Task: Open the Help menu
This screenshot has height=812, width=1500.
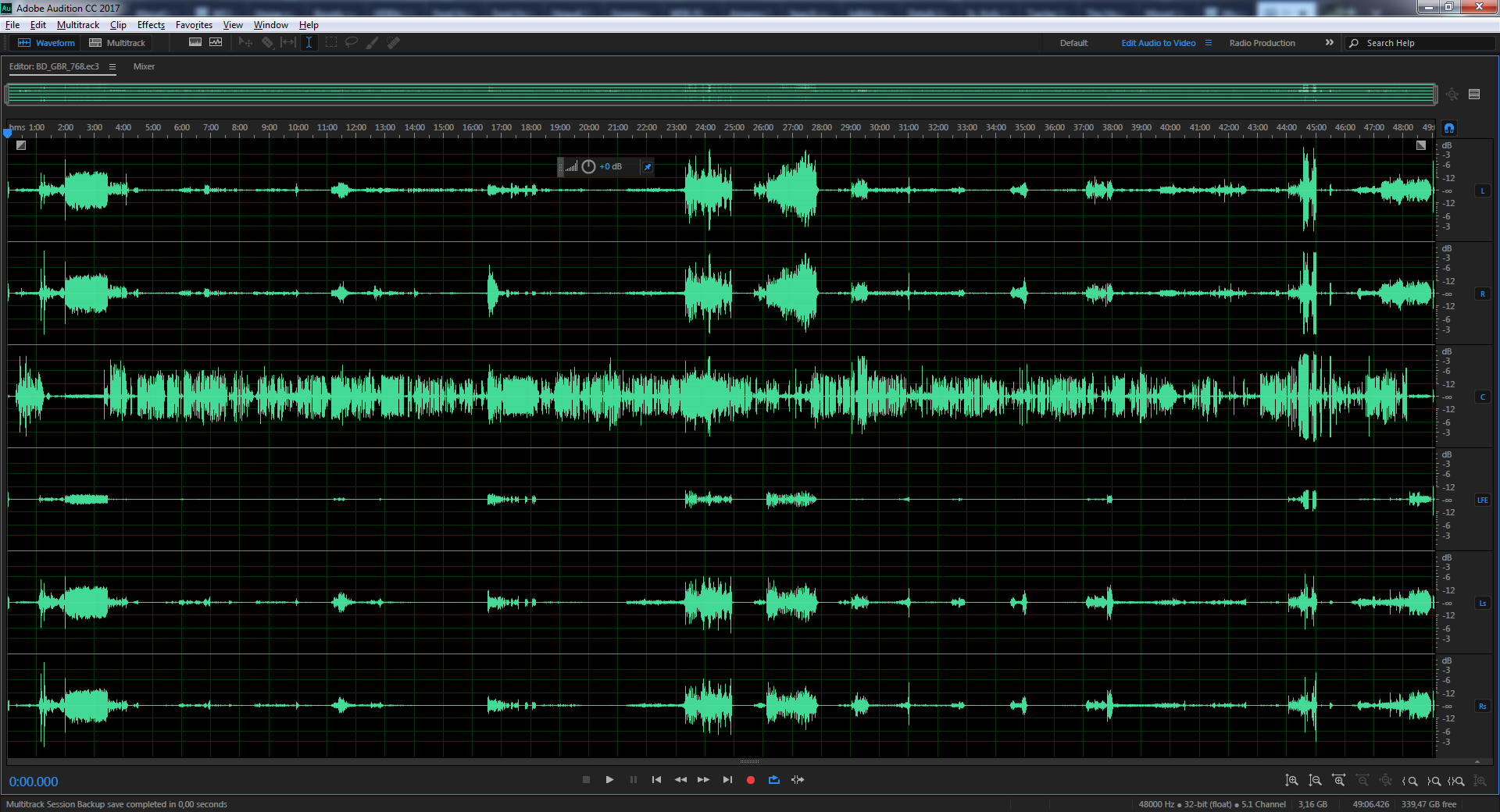Action: coord(309,25)
